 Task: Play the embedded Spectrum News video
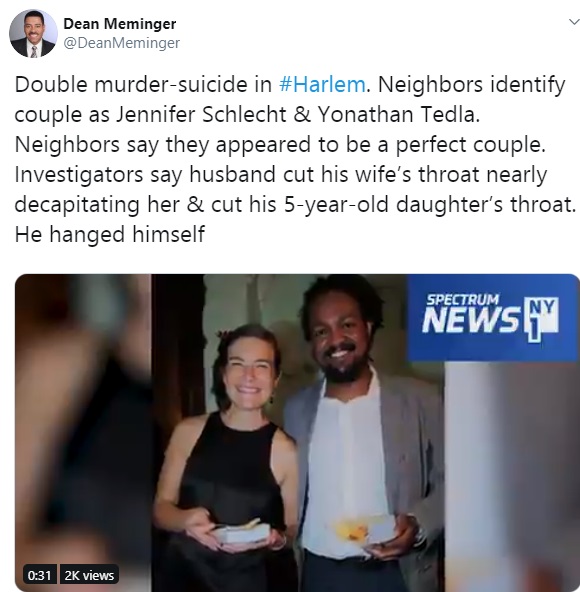pos(297,433)
